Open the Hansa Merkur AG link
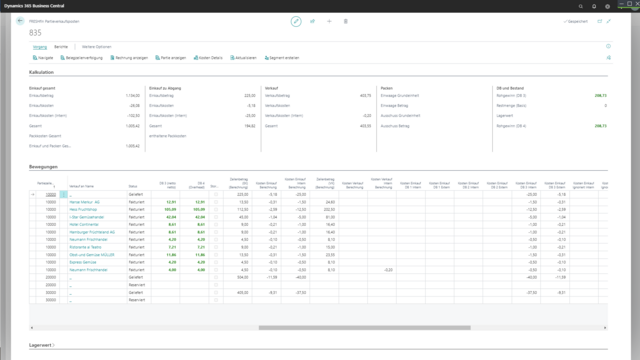This screenshot has height=360, width=640. coord(84,202)
